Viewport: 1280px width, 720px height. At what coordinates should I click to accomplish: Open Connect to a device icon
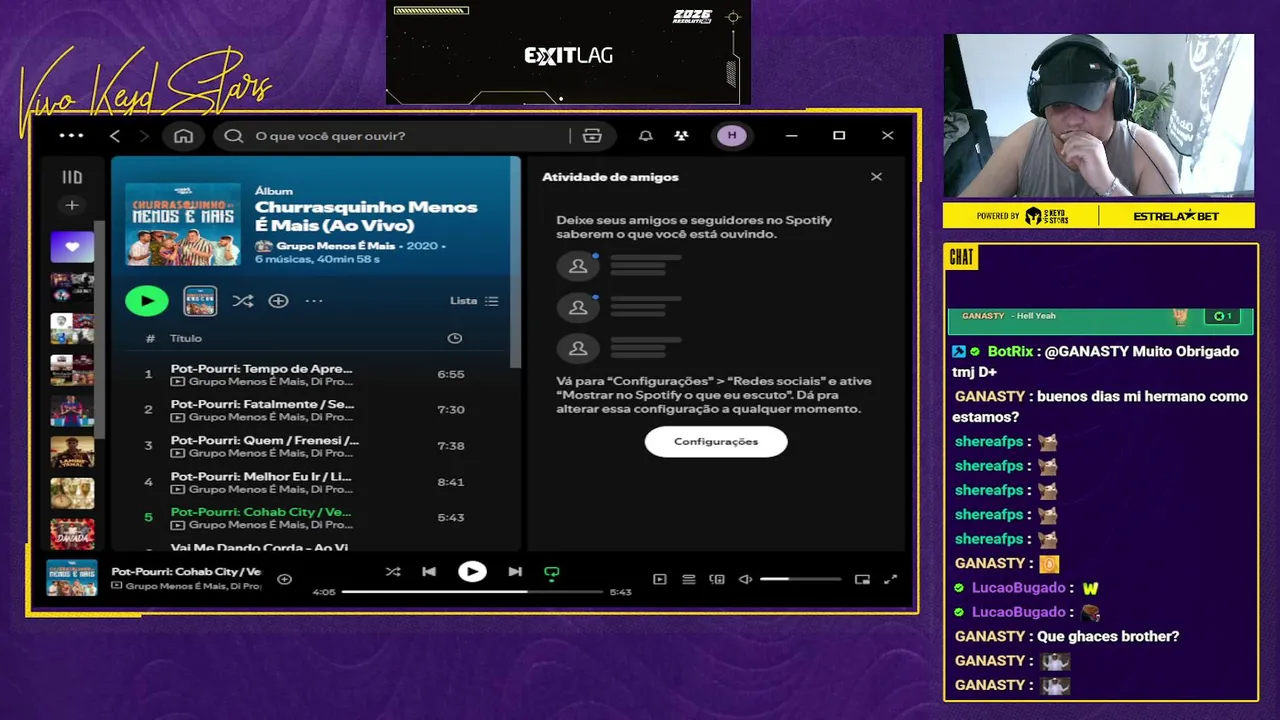coord(717,579)
